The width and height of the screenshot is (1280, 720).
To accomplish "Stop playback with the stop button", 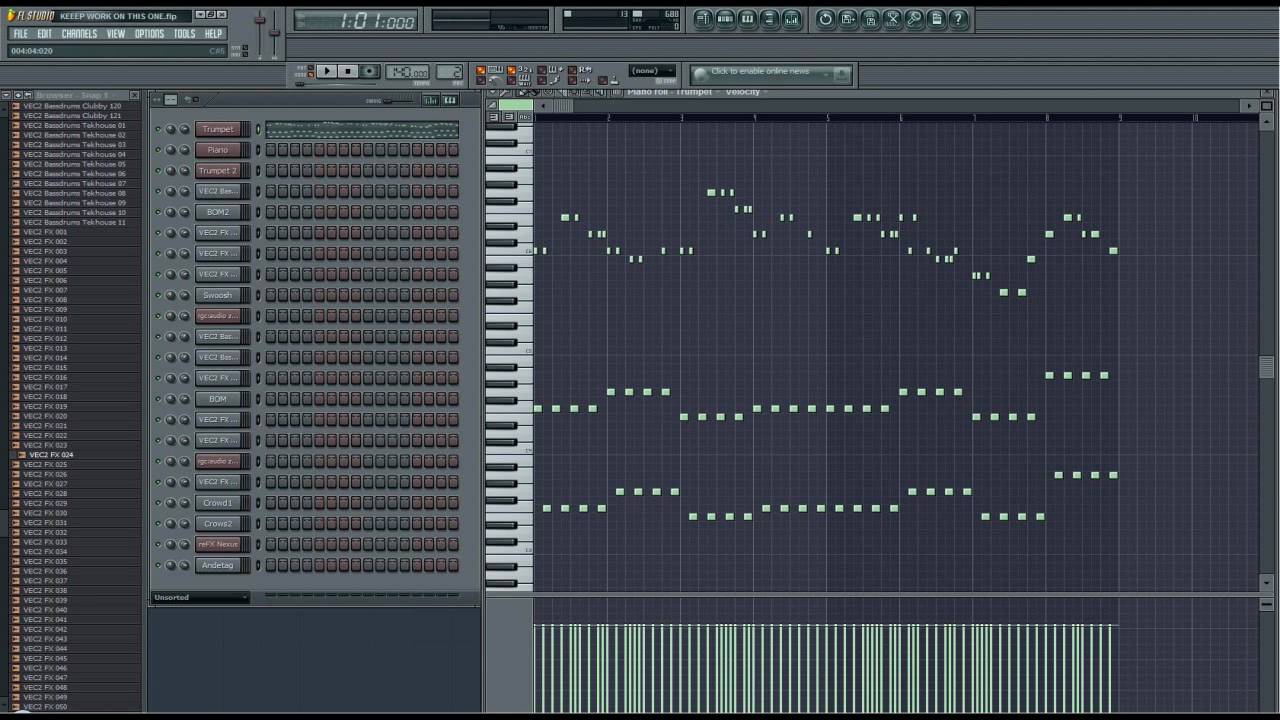I will (348, 71).
